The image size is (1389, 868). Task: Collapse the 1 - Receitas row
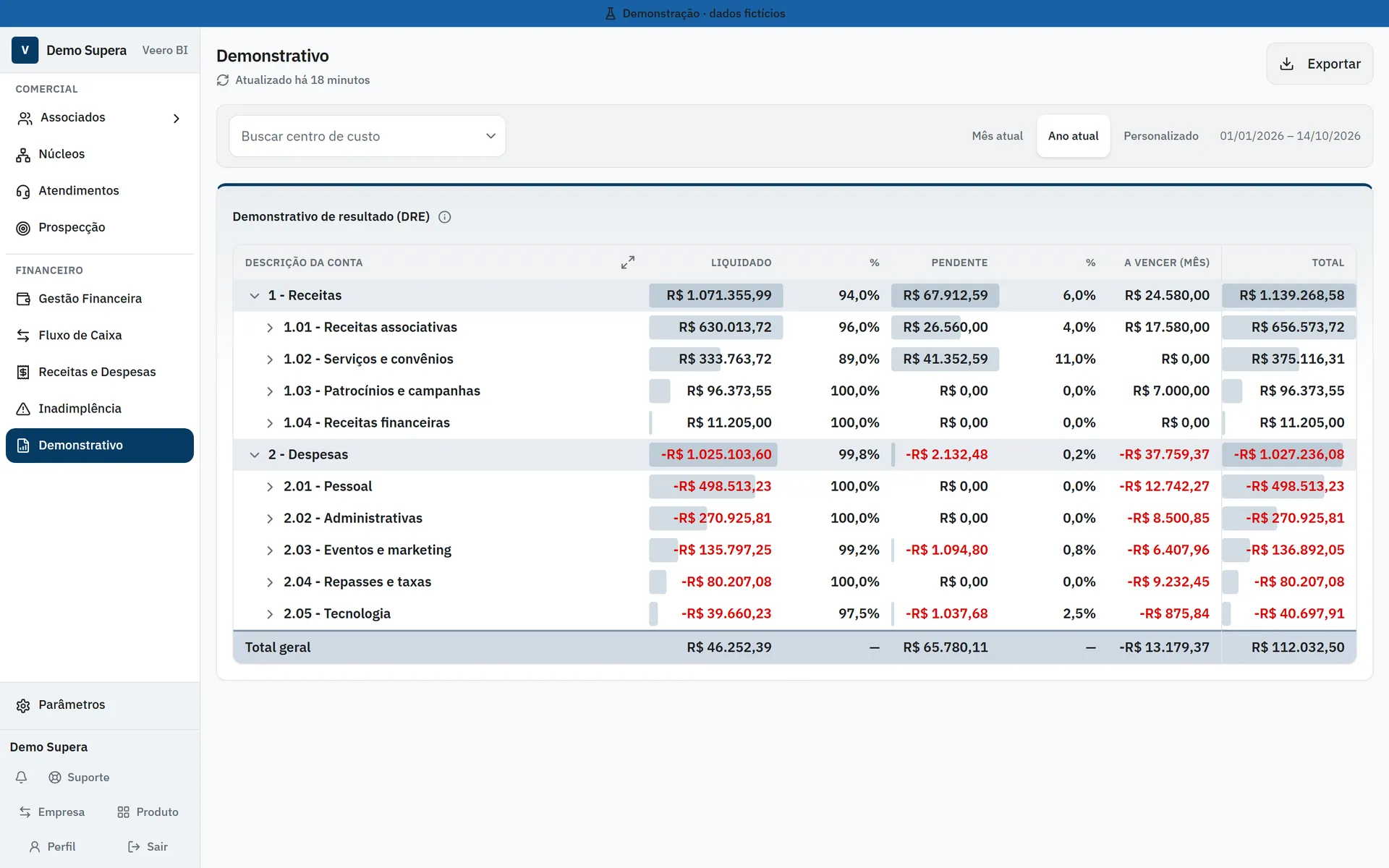point(255,296)
